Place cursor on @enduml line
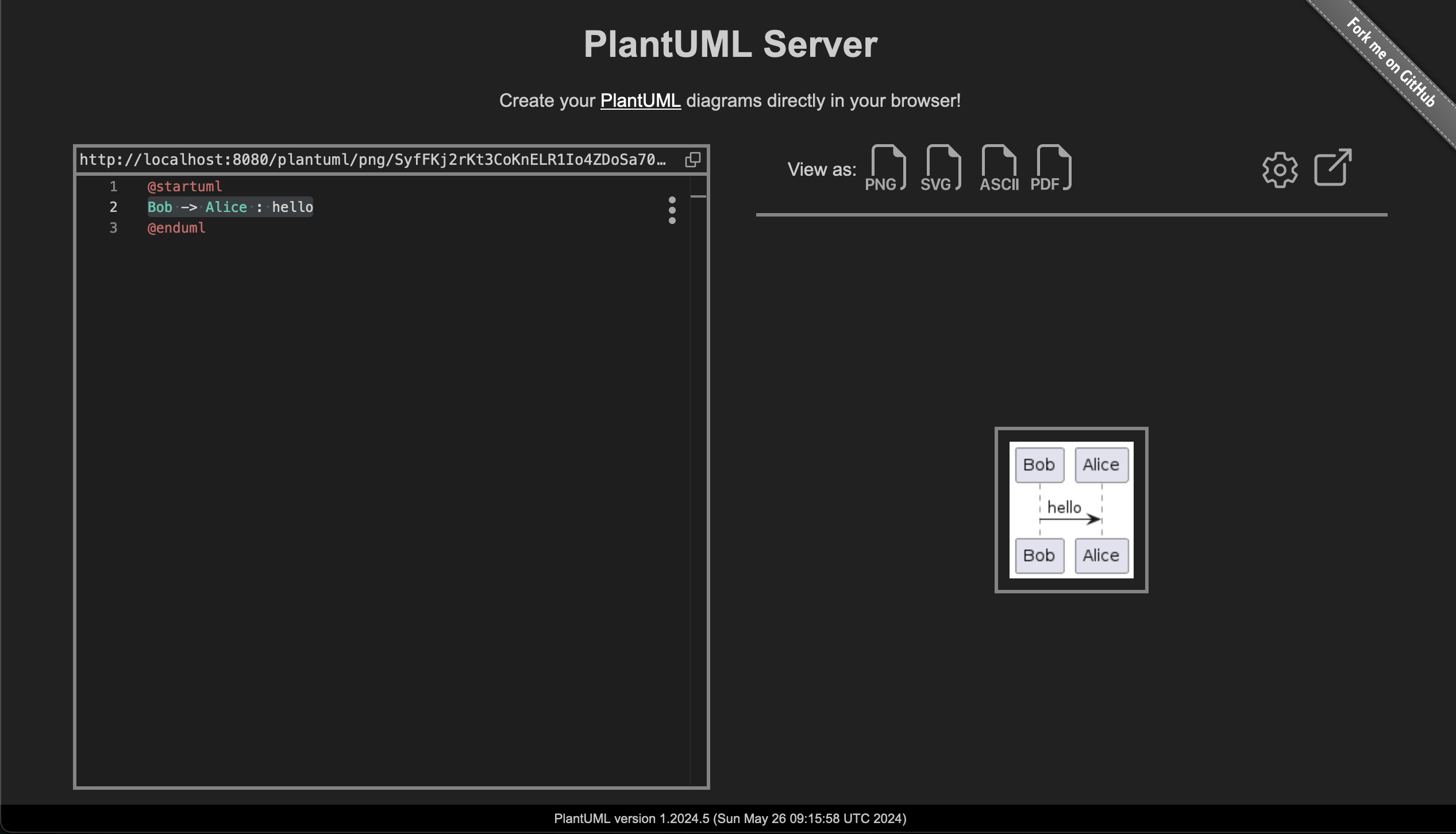This screenshot has width=1456, height=834. [176, 228]
